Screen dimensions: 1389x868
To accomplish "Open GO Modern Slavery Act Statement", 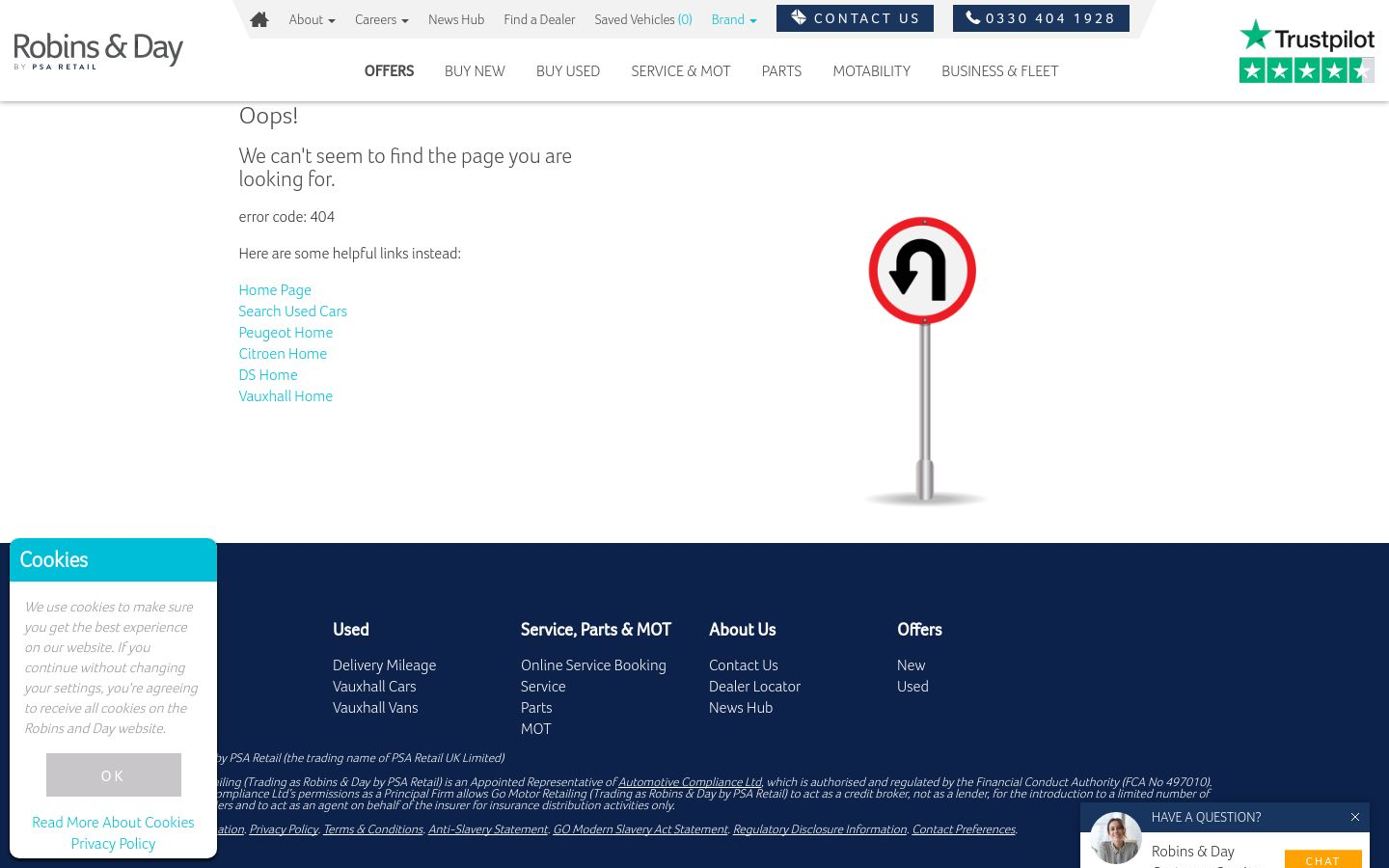I will tap(640, 829).
